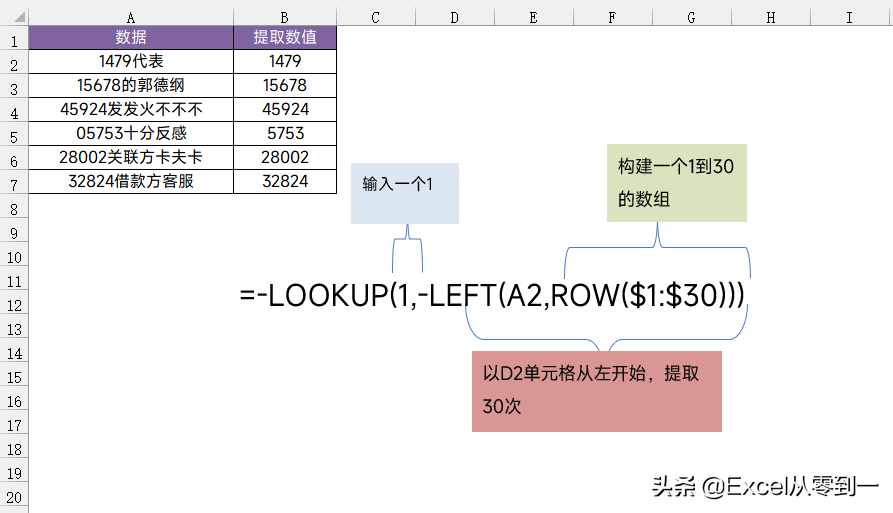Select cell '05753十分反感'

[131, 133]
